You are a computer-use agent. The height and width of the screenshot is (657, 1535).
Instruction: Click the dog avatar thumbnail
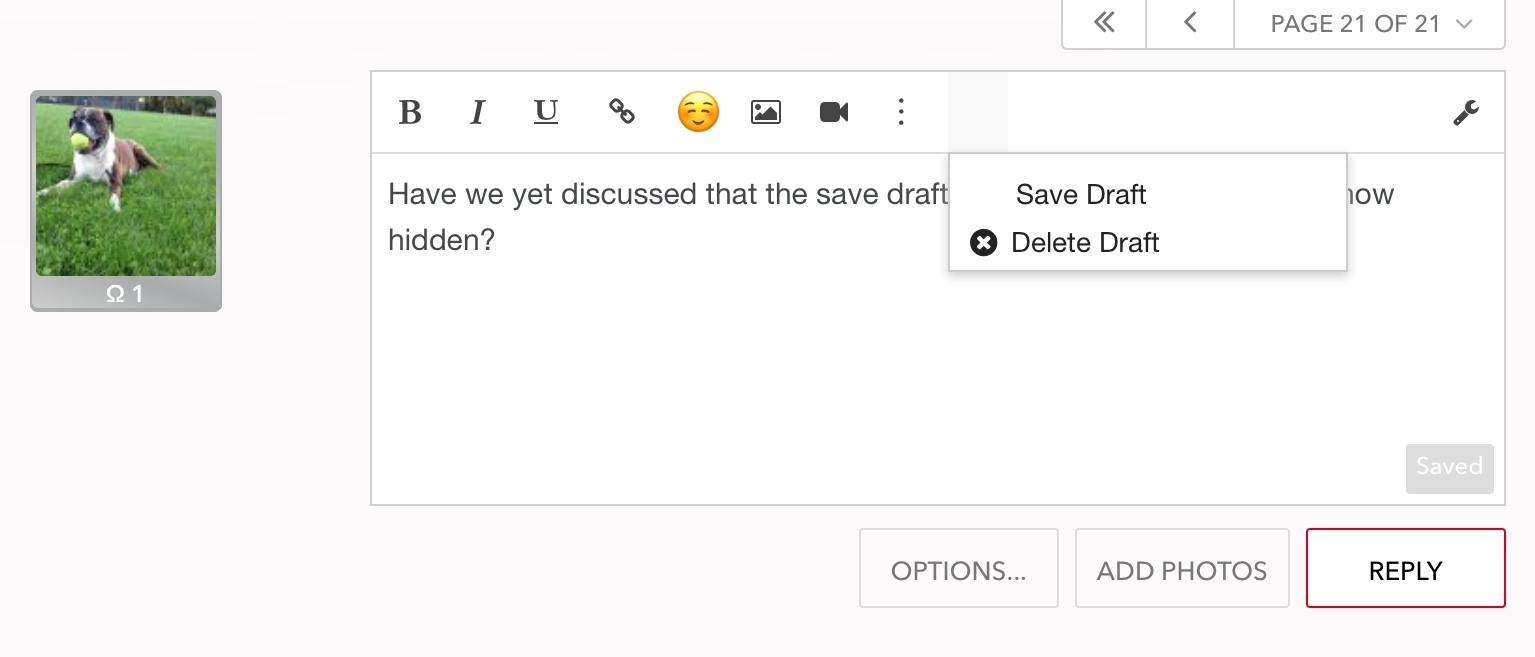126,186
